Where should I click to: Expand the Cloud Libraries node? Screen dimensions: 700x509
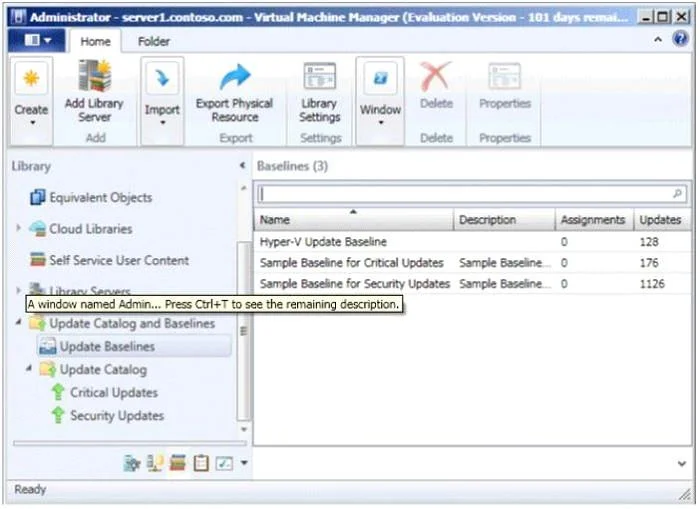[x=18, y=228]
